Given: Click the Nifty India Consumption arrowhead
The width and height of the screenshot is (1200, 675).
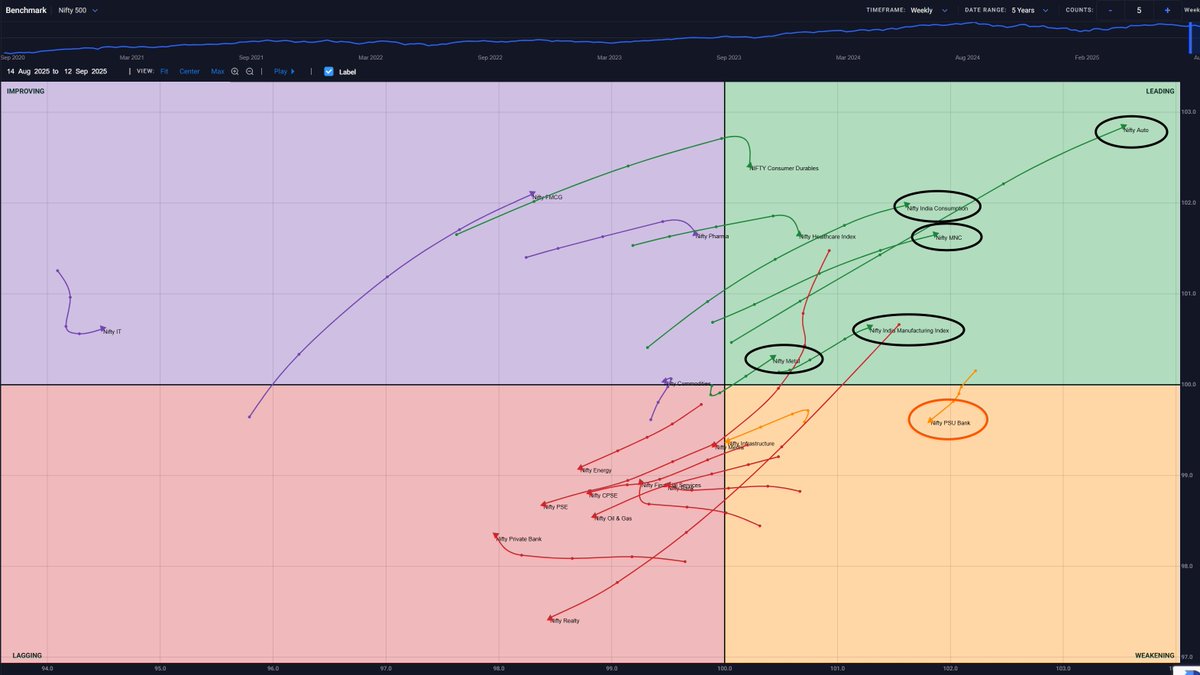Looking at the screenshot, I should [907, 205].
